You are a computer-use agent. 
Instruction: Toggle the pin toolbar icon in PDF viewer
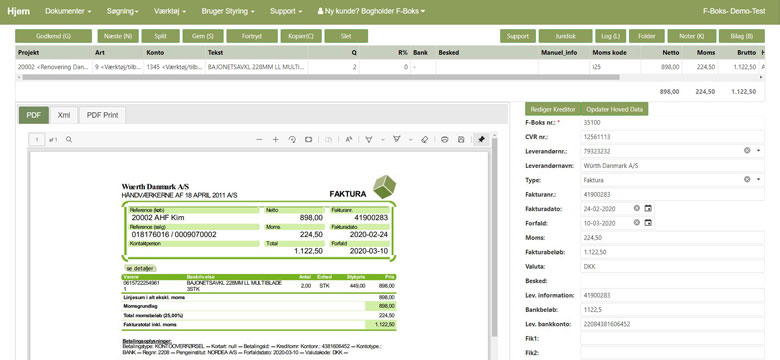click(481, 140)
